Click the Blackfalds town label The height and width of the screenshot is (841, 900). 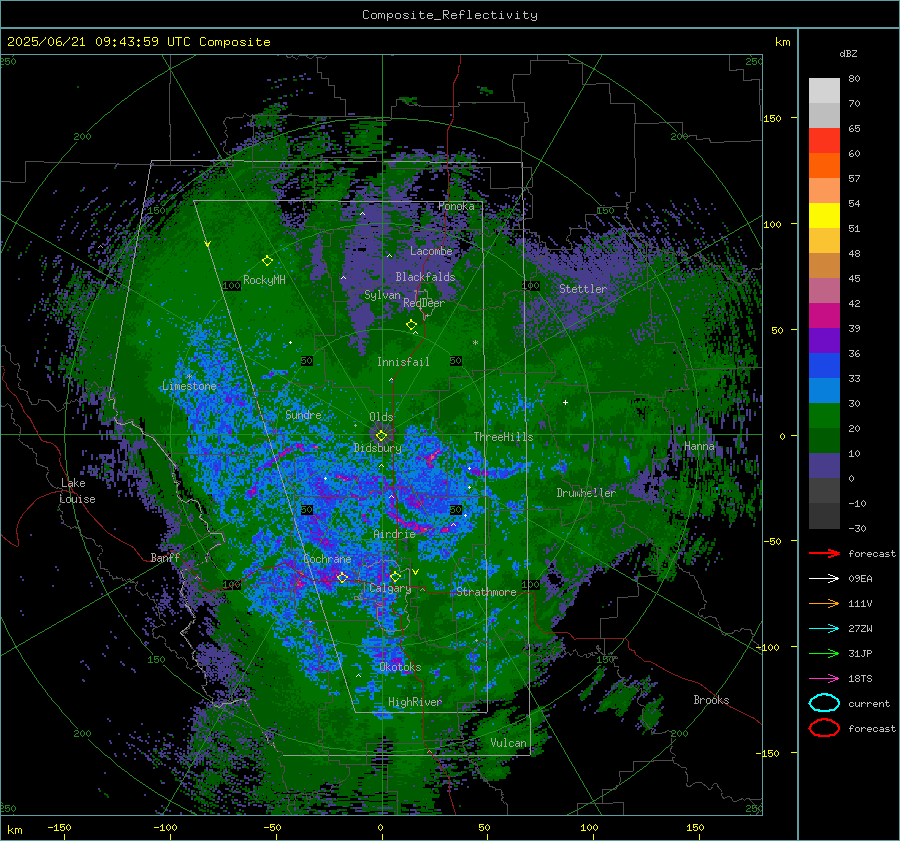pyautogui.click(x=425, y=277)
